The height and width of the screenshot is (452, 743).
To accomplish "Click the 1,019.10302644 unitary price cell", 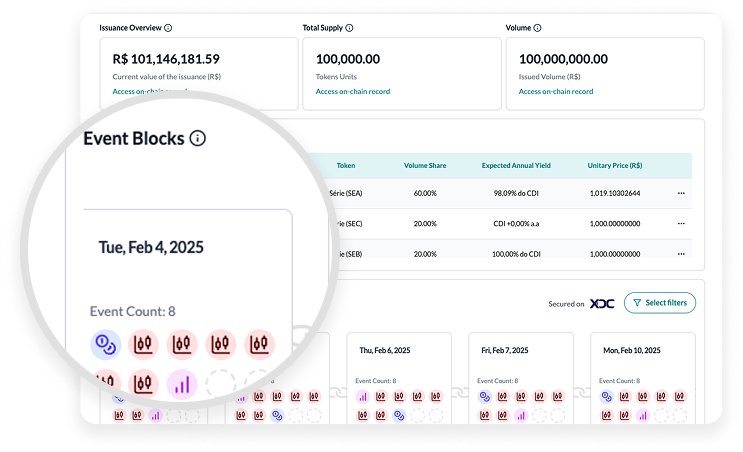I will (615, 193).
